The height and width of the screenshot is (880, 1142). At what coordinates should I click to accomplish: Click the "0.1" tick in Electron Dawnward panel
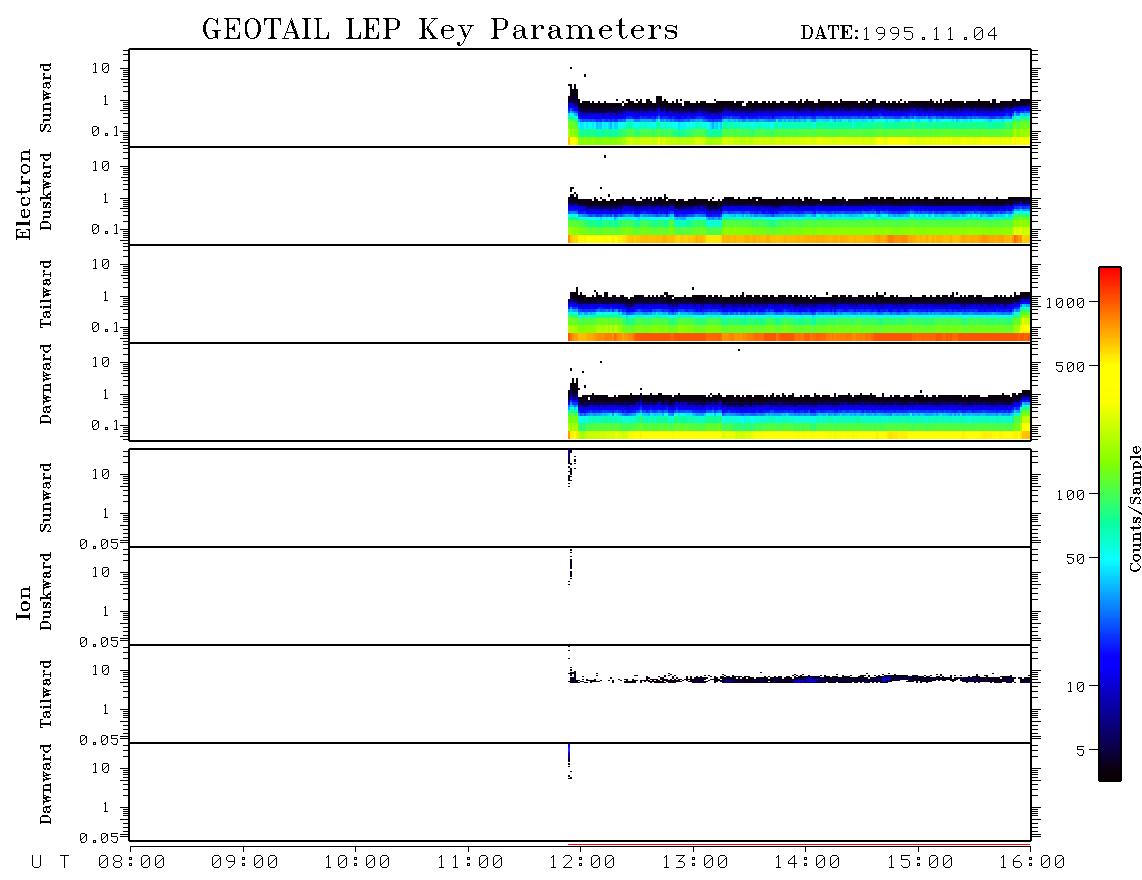click(x=105, y=425)
